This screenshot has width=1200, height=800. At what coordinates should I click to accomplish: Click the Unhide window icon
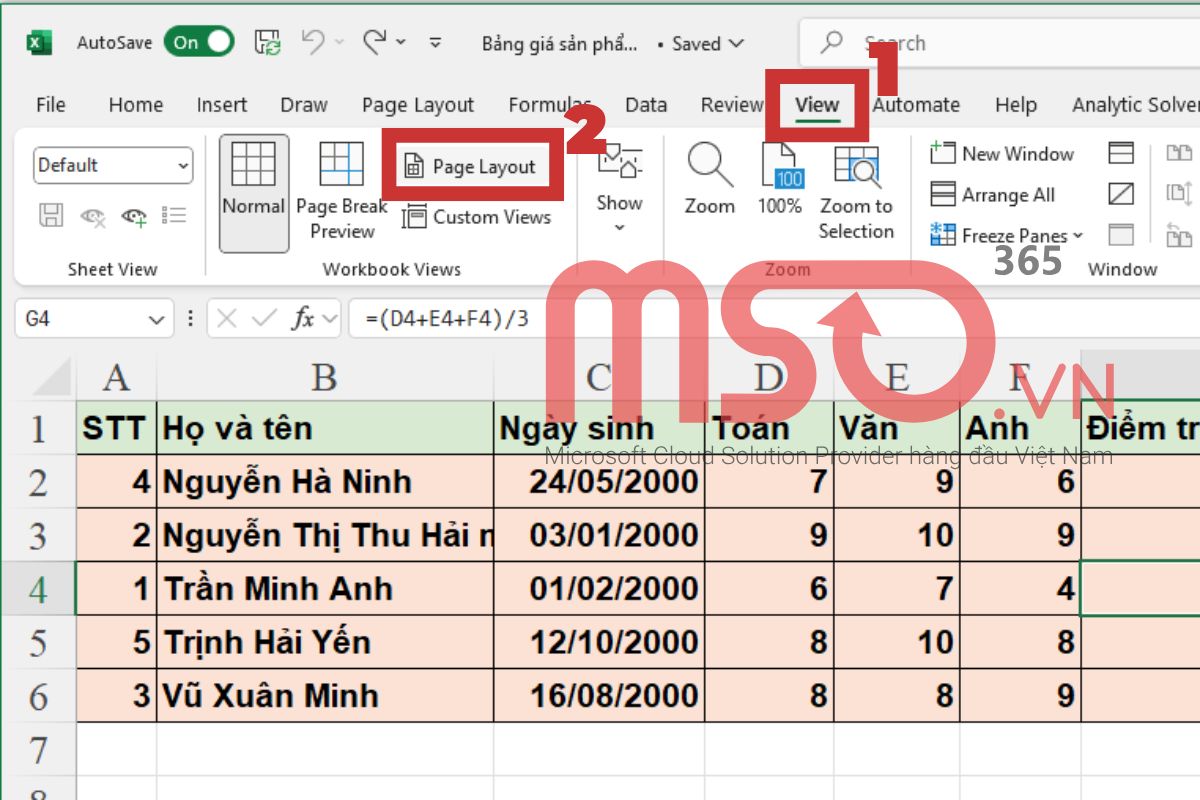coord(1122,235)
